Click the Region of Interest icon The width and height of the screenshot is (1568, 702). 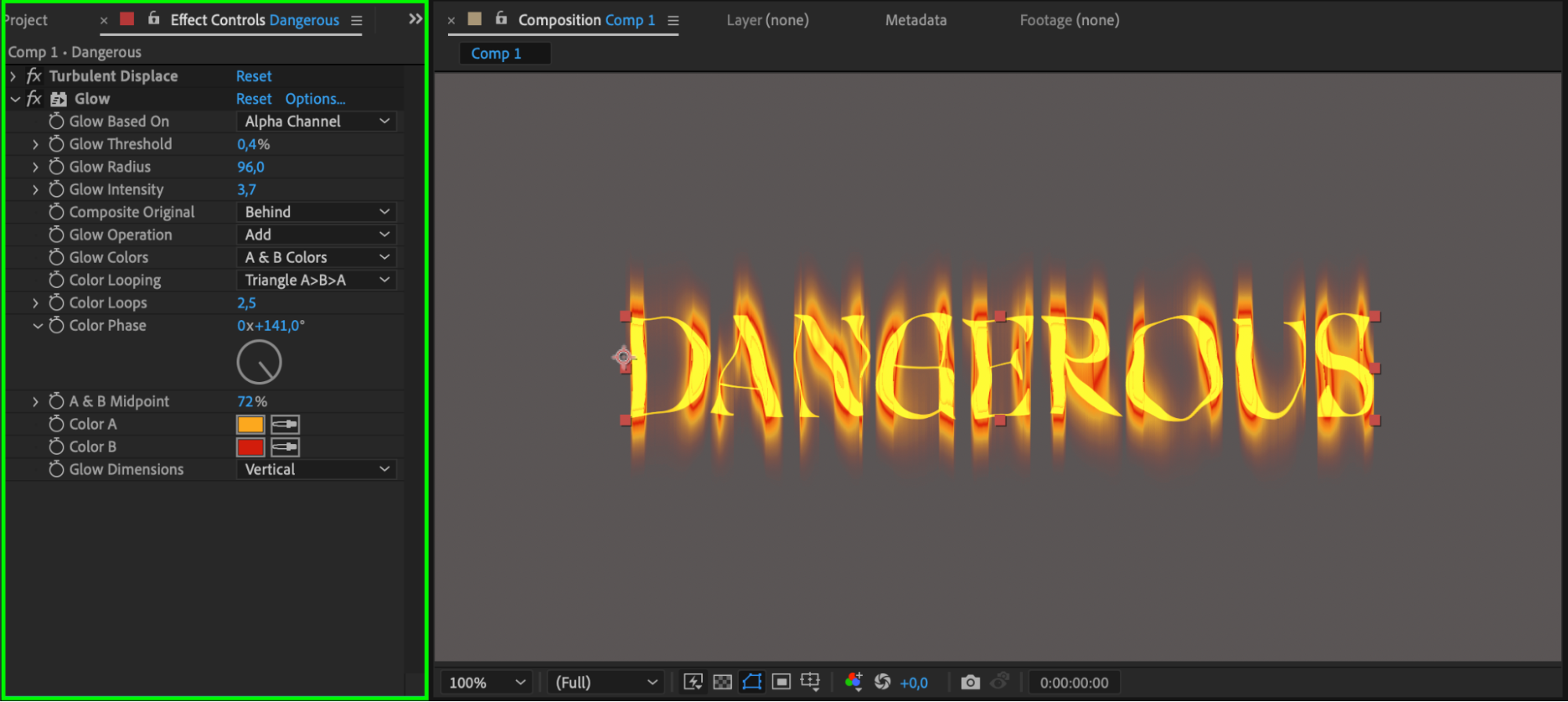pyautogui.click(x=781, y=682)
